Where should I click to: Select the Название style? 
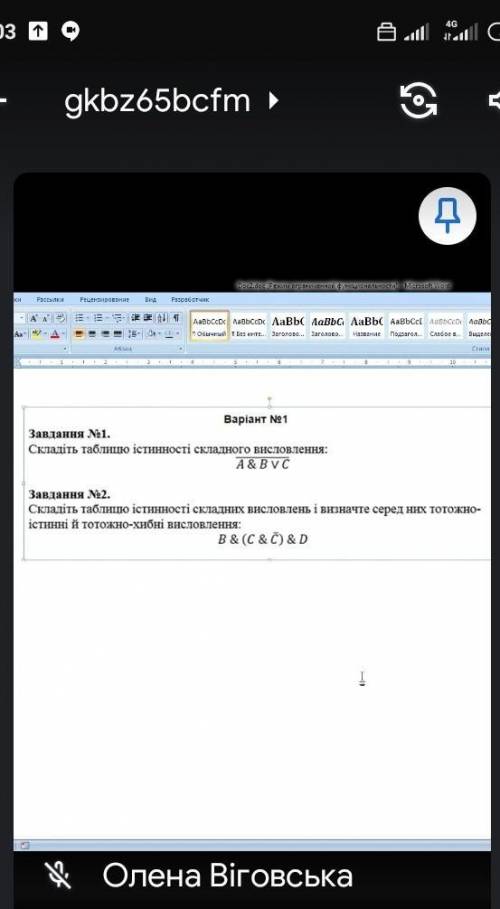coord(367,327)
